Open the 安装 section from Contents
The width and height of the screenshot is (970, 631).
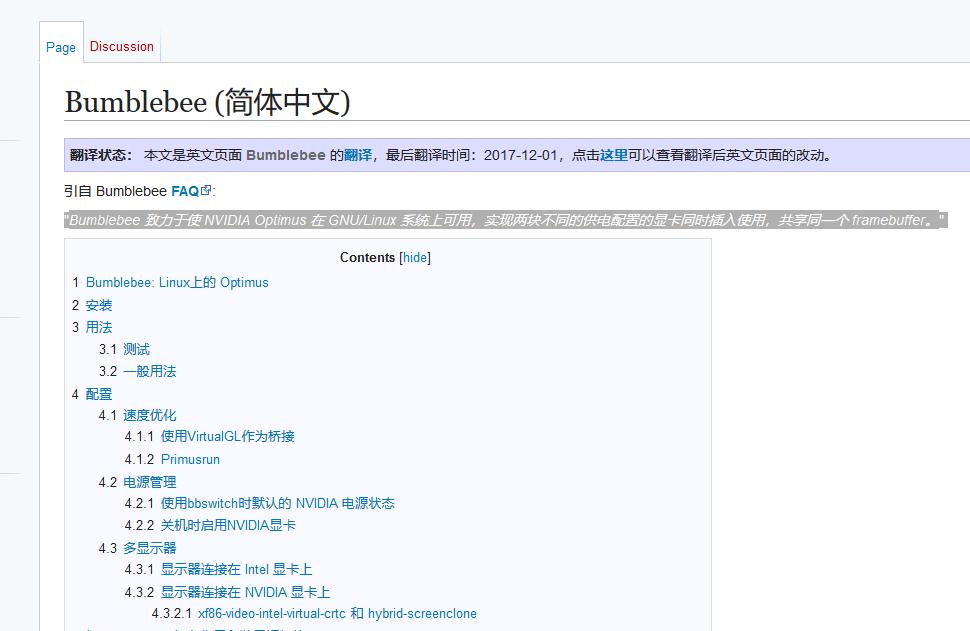97,305
